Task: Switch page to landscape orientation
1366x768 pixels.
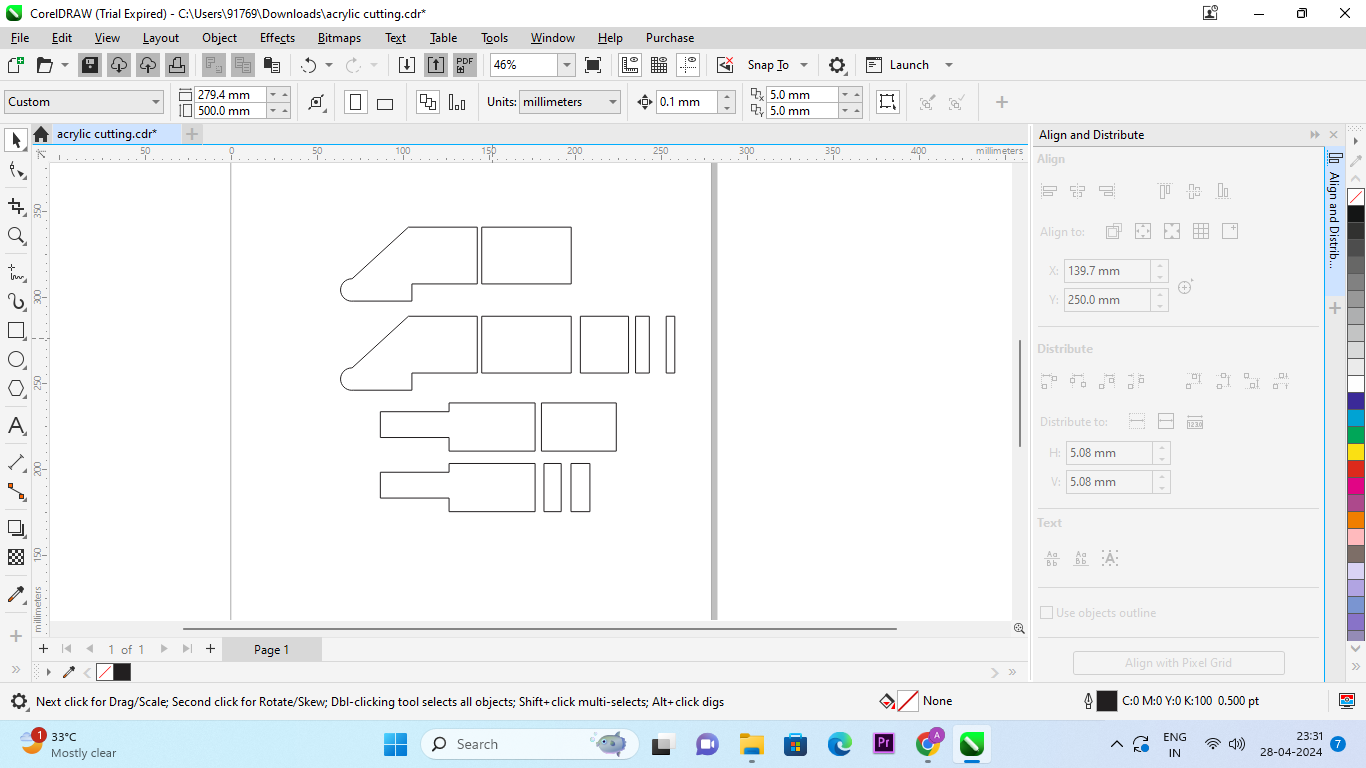Action: coord(385,102)
